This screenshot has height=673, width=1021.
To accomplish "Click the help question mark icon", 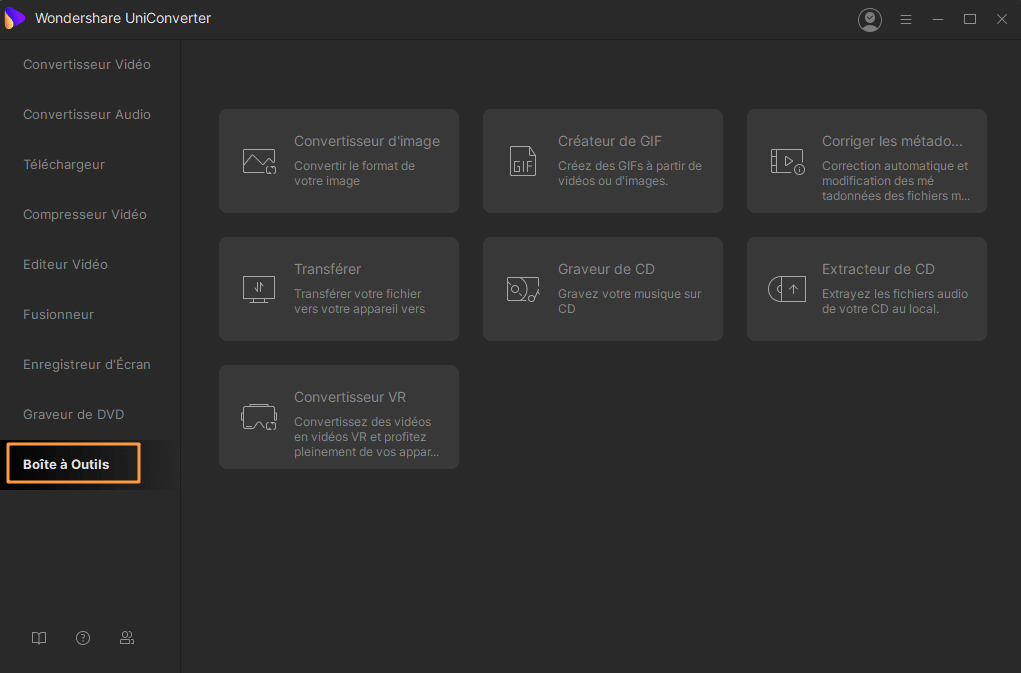I will (83, 638).
